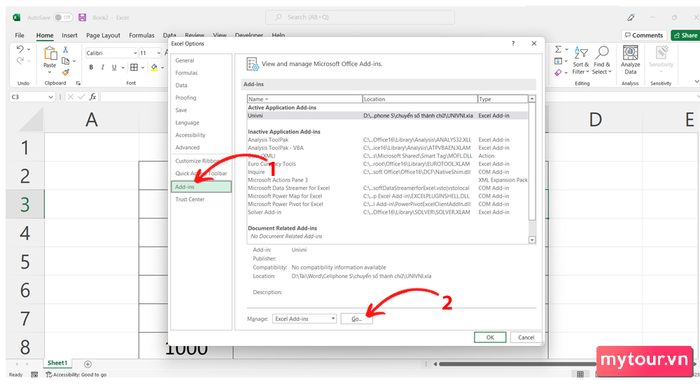The width and height of the screenshot is (700, 386).
Task: Expand the Borders dropdown arrow
Action: coord(142,68)
